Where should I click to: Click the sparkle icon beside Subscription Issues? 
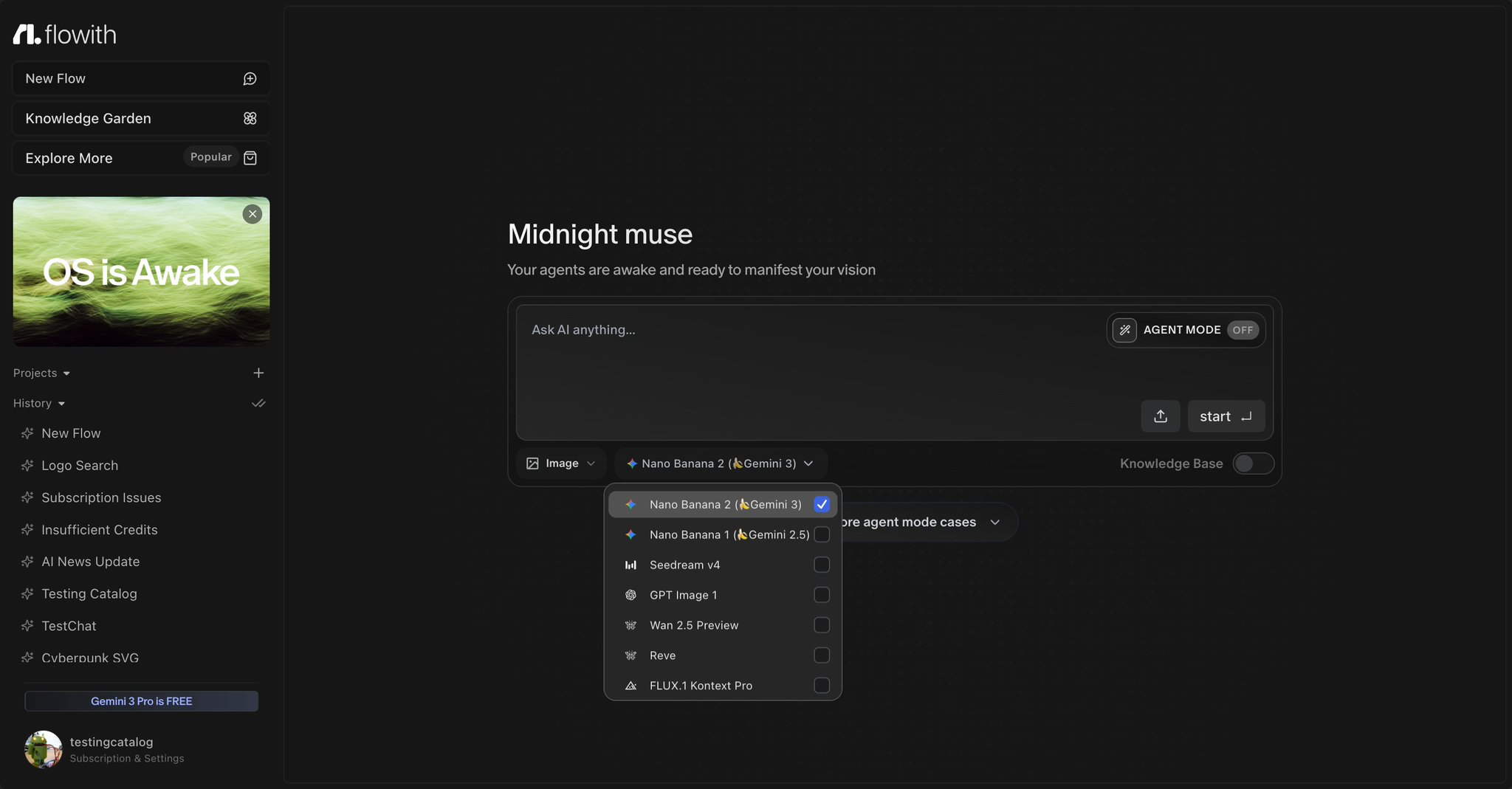coord(27,497)
